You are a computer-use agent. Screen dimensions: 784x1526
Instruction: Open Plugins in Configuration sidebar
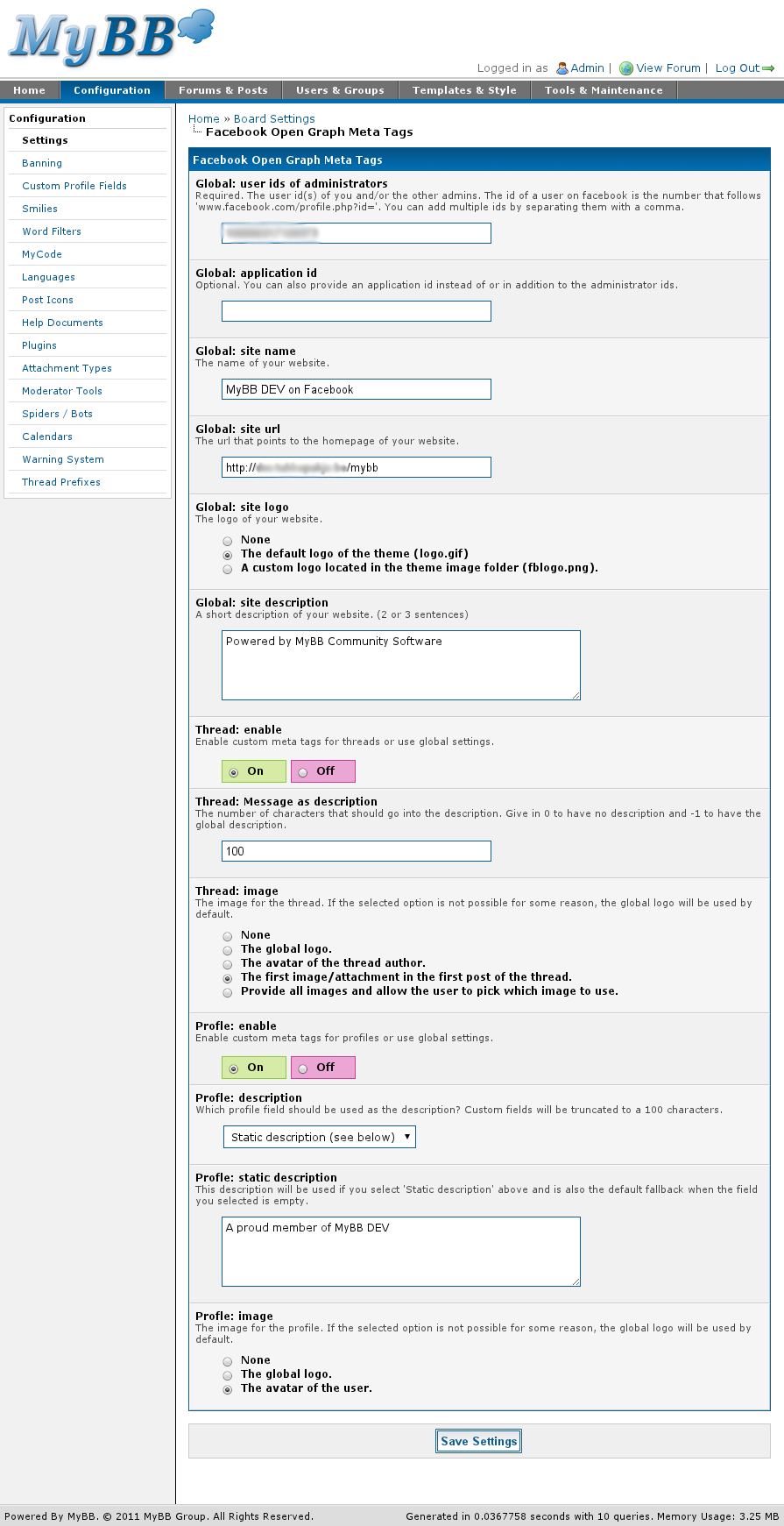point(39,345)
